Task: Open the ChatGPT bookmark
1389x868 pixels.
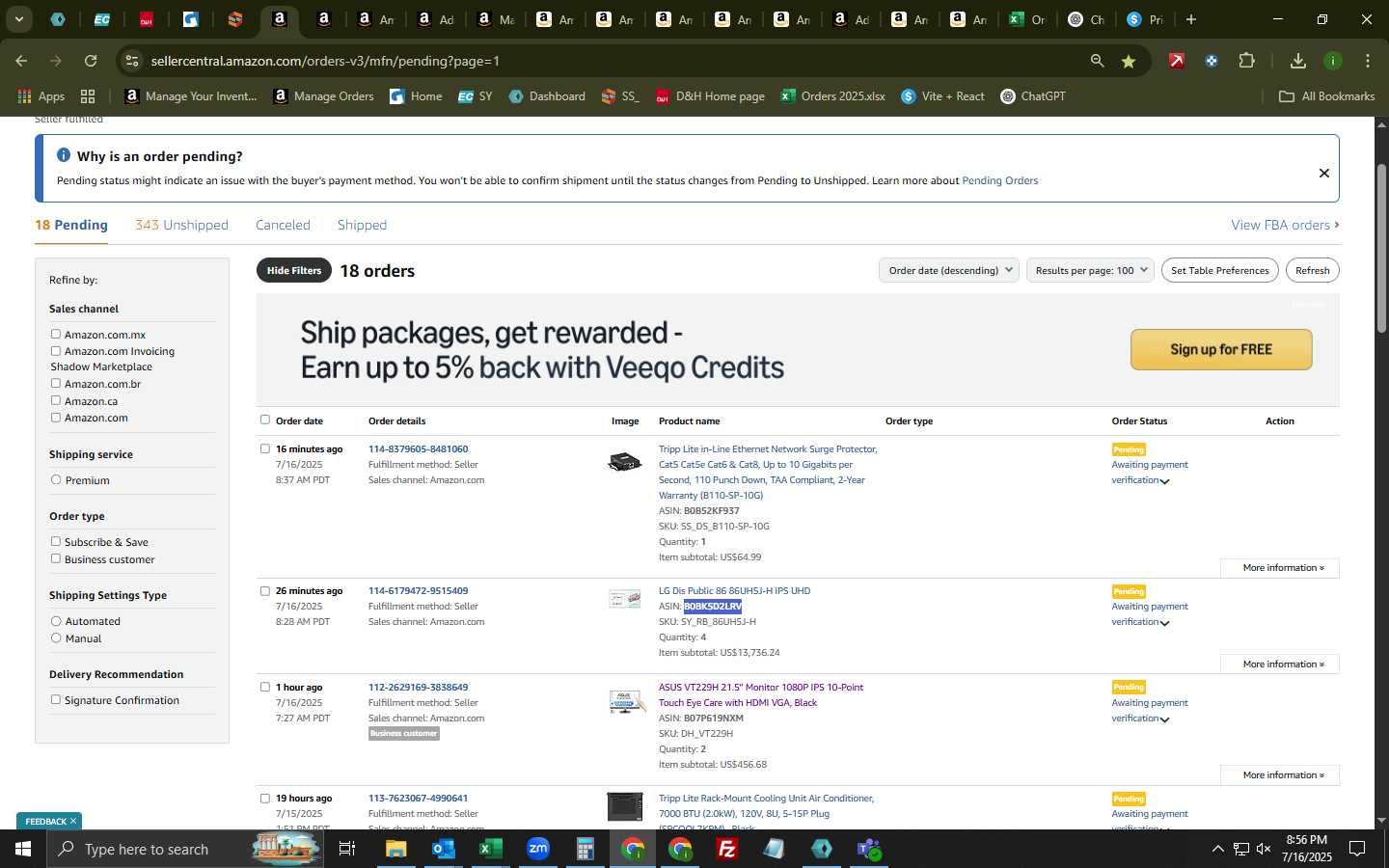Action: click(x=1033, y=96)
